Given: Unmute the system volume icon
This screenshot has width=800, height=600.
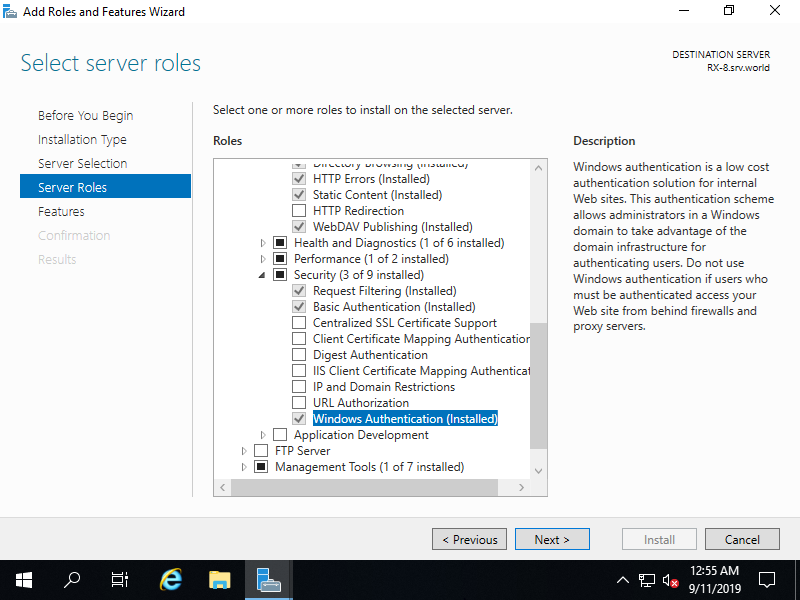Looking at the screenshot, I should 670,580.
